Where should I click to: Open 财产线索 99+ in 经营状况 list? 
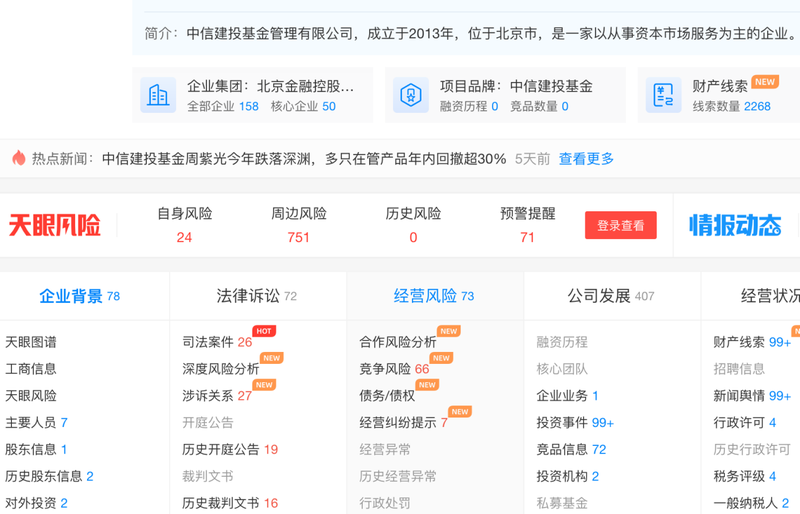752,342
